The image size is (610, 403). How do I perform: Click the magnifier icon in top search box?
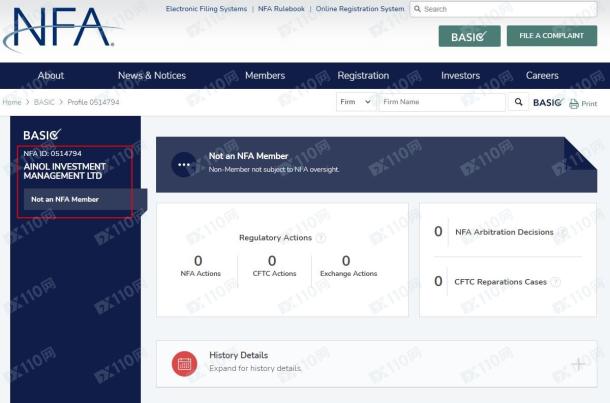coord(417,9)
